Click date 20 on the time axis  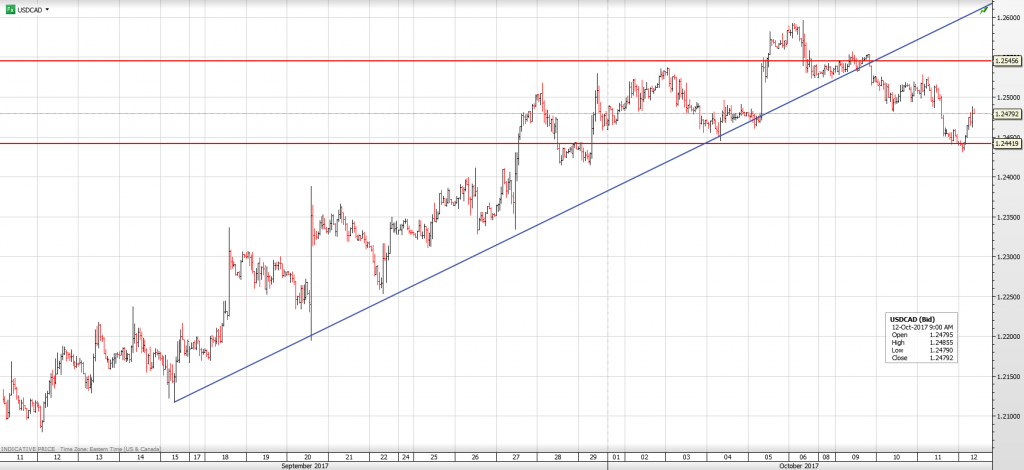click(x=308, y=456)
